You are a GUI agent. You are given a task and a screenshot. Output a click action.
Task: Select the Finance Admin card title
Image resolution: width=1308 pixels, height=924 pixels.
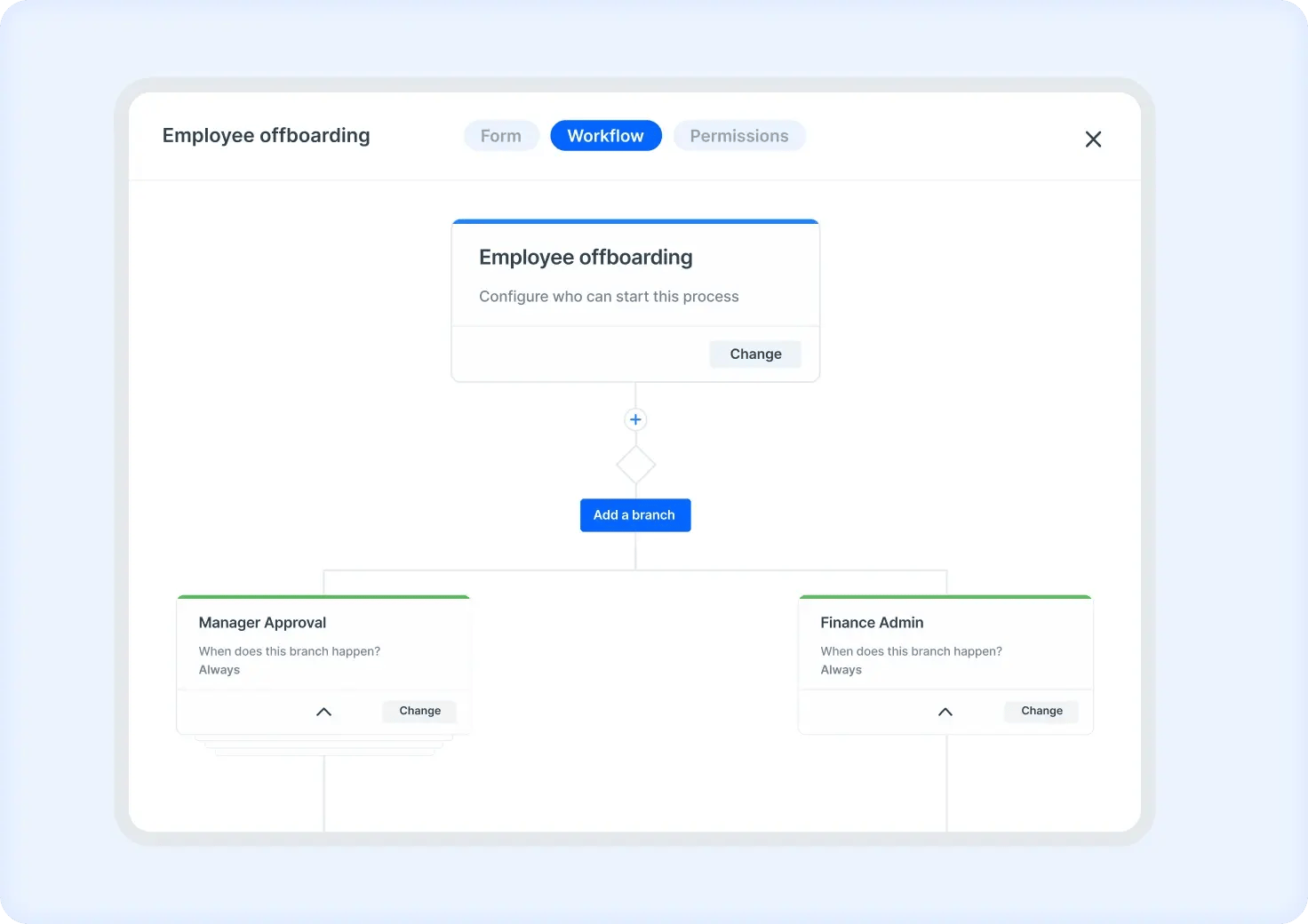872,623
